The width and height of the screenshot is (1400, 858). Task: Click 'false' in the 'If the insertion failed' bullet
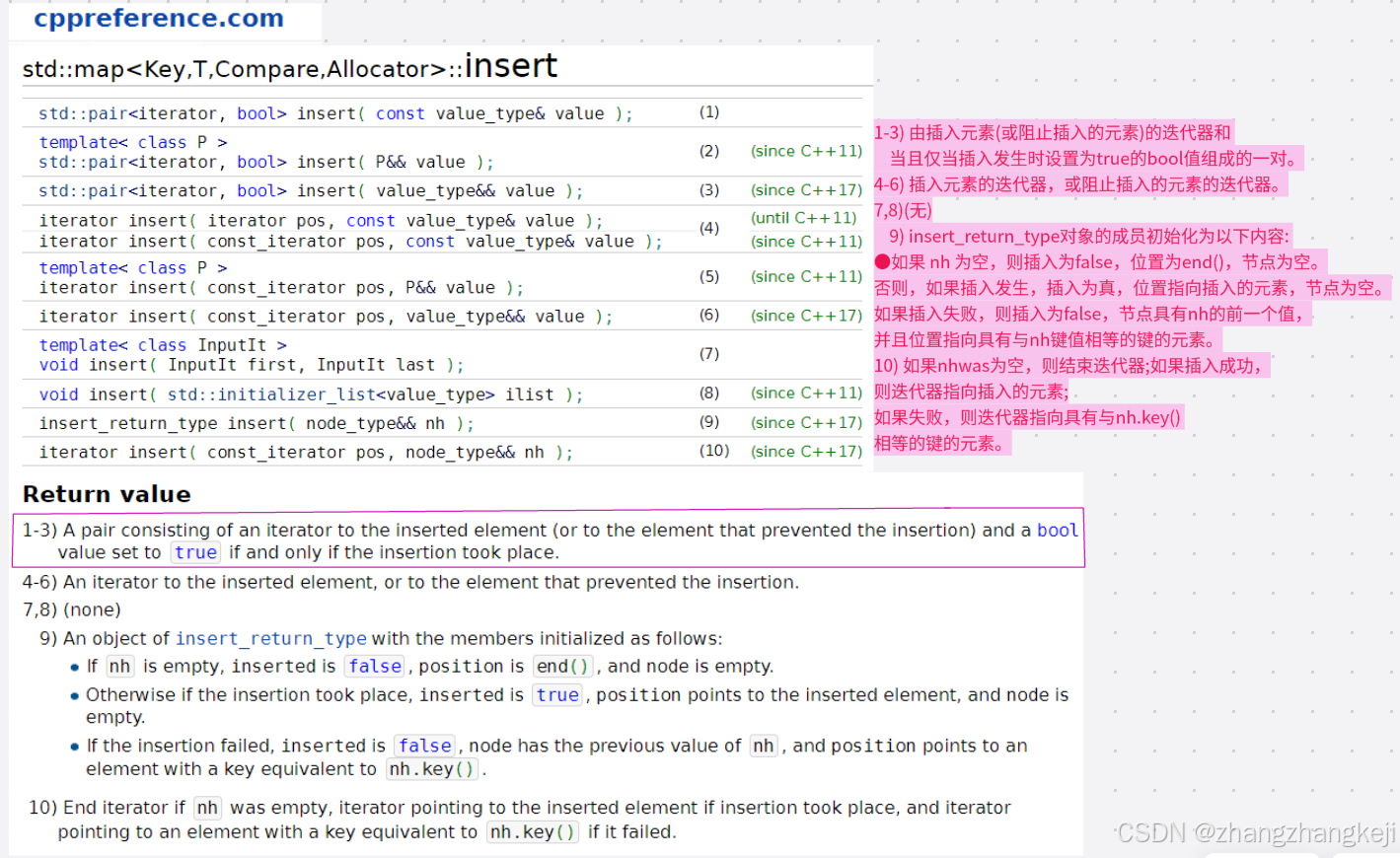click(425, 746)
